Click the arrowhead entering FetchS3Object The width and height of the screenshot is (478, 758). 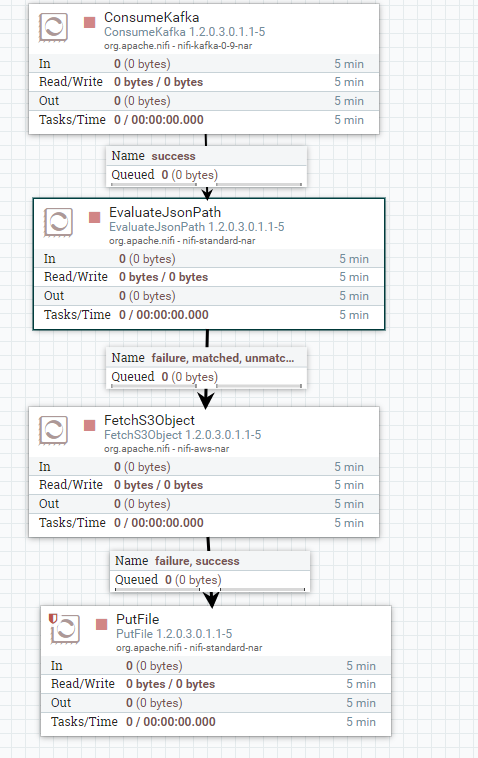(x=206, y=400)
